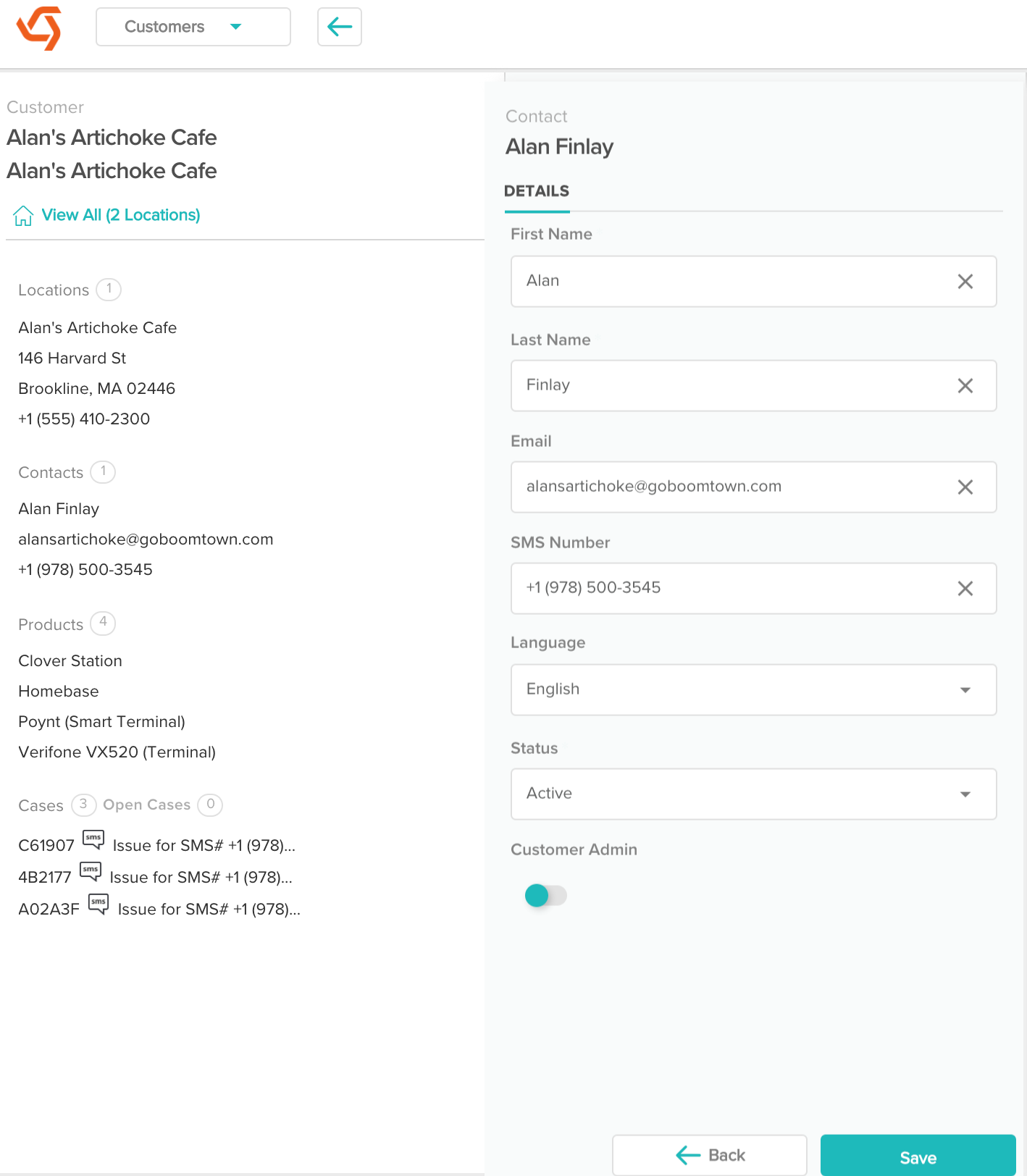Clear the Last Name field with X
Image resolution: width=1027 pixels, height=1176 pixels.
pos(965,386)
